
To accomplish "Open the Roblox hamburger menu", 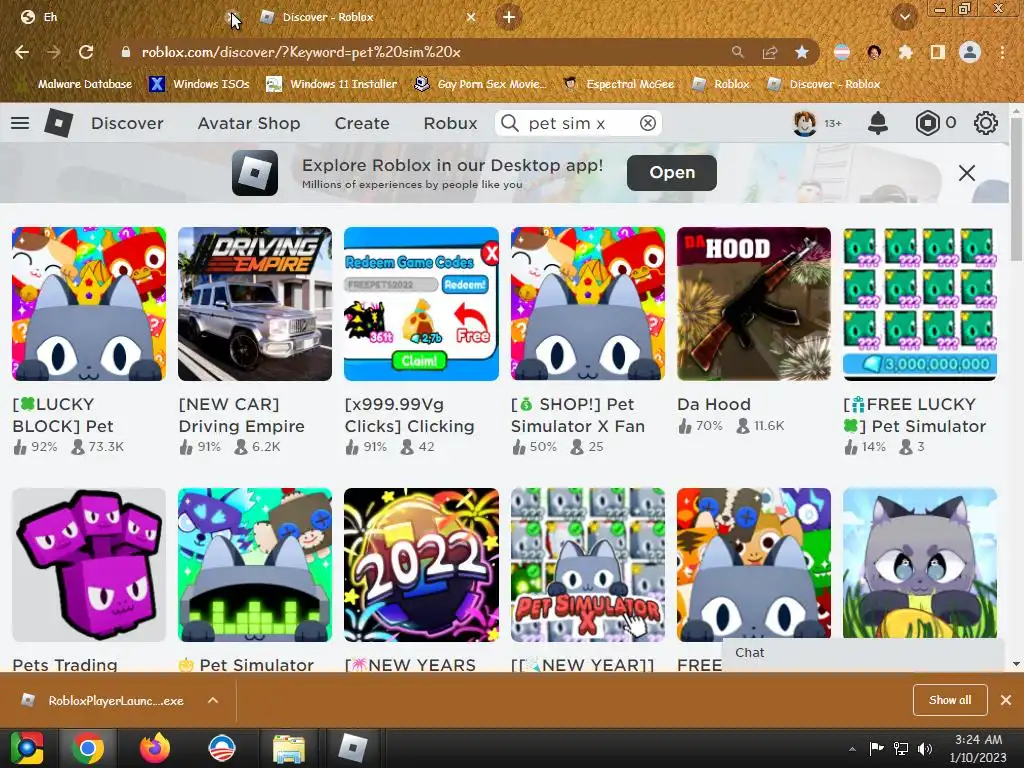I will pyautogui.click(x=20, y=123).
